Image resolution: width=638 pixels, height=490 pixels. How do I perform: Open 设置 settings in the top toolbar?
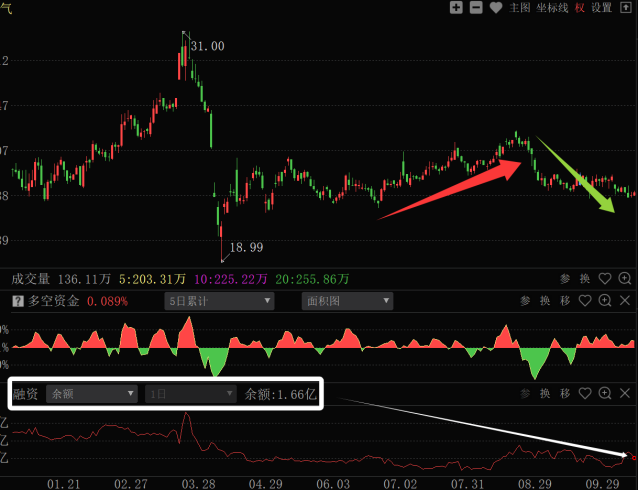click(x=602, y=8)
